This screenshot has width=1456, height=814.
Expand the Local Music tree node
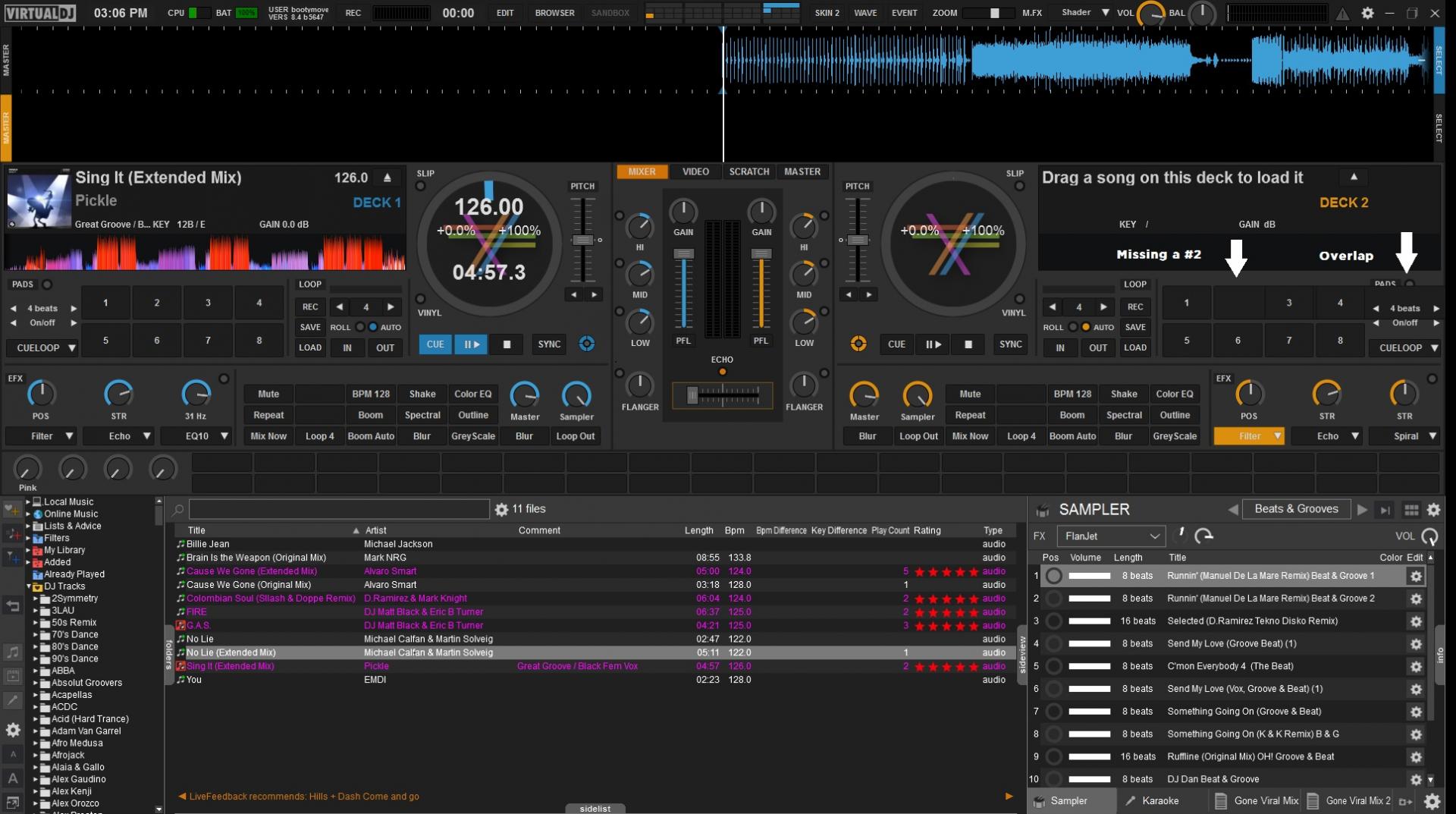click(x=28, y=502)
